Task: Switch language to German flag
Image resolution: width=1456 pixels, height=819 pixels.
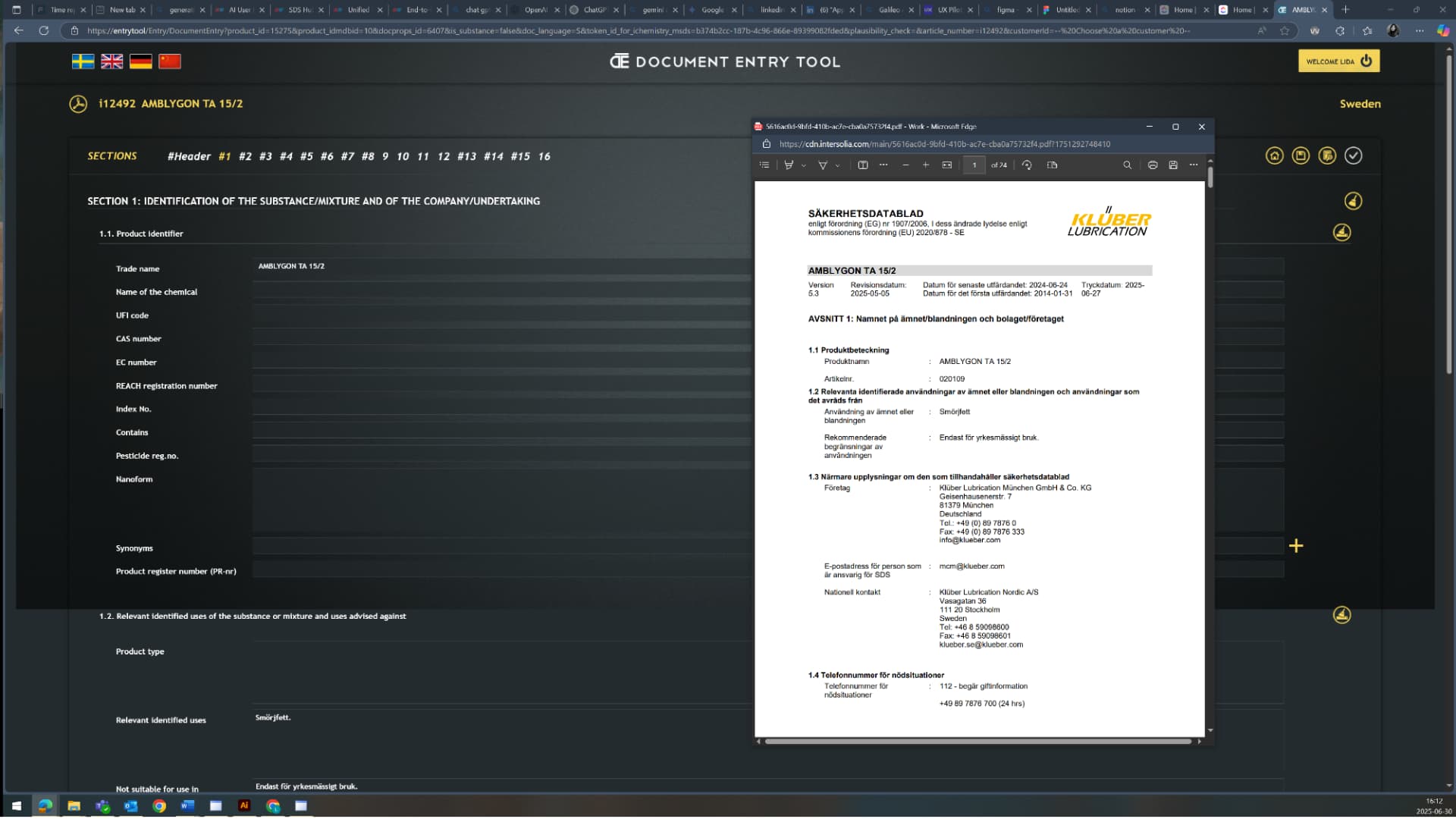Action: click(x=140, y=61)
